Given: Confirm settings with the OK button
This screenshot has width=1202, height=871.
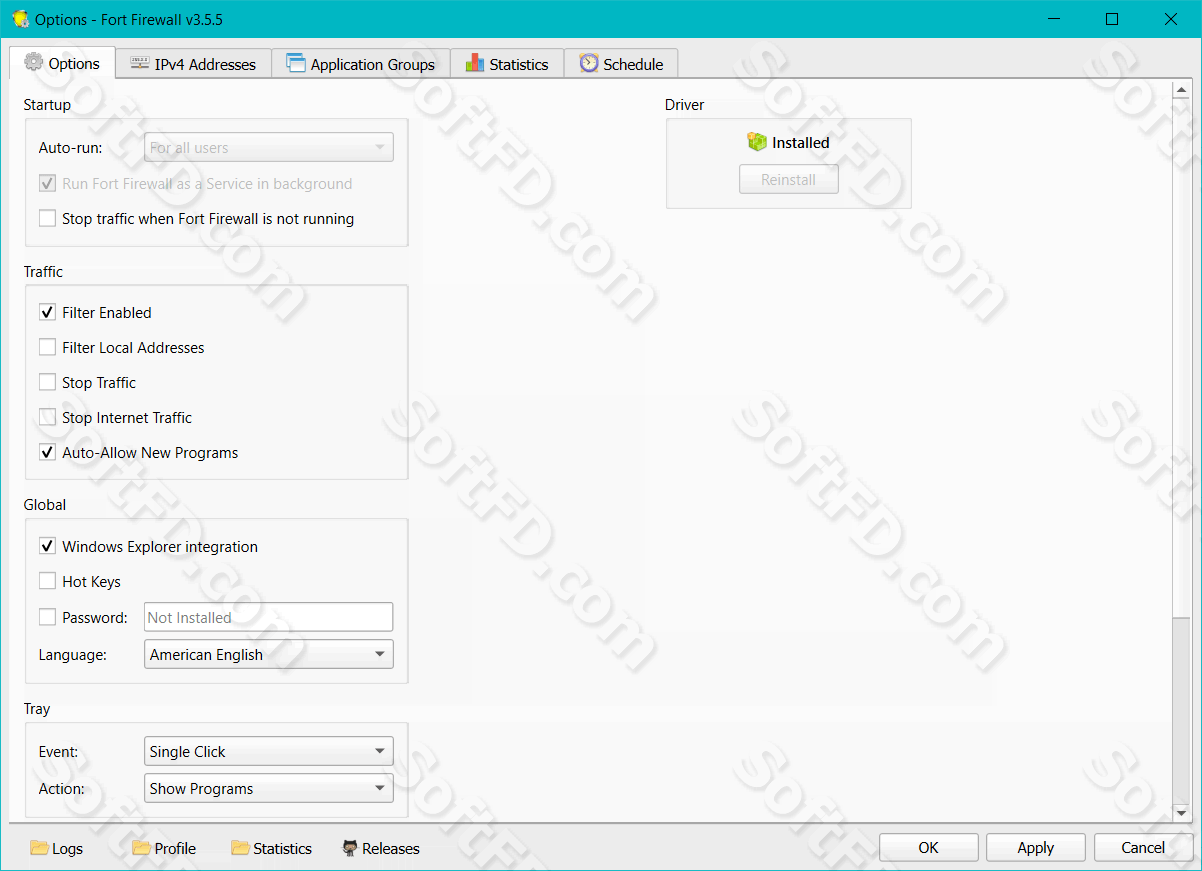Looking at the screenshot, I should (x=928, y=848).
